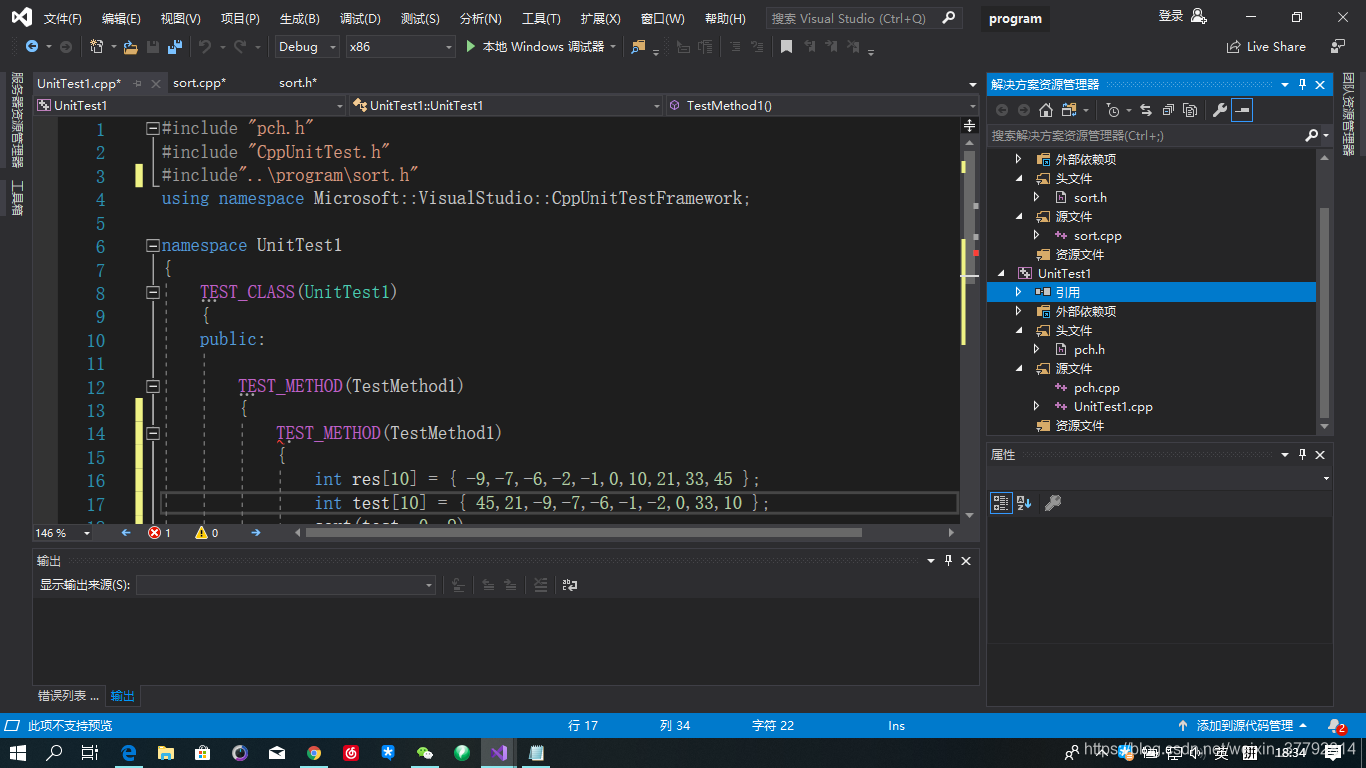Sort properties by category

point(1000,503)
